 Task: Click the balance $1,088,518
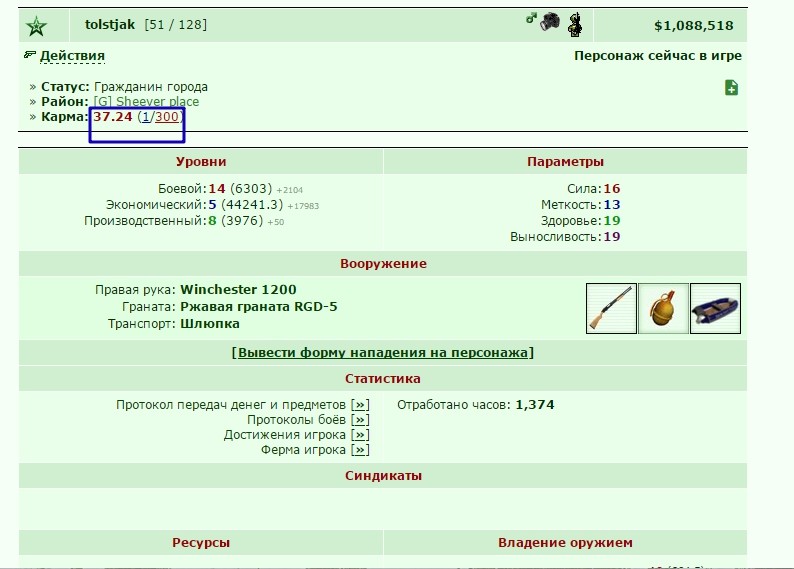click(693, 26)
